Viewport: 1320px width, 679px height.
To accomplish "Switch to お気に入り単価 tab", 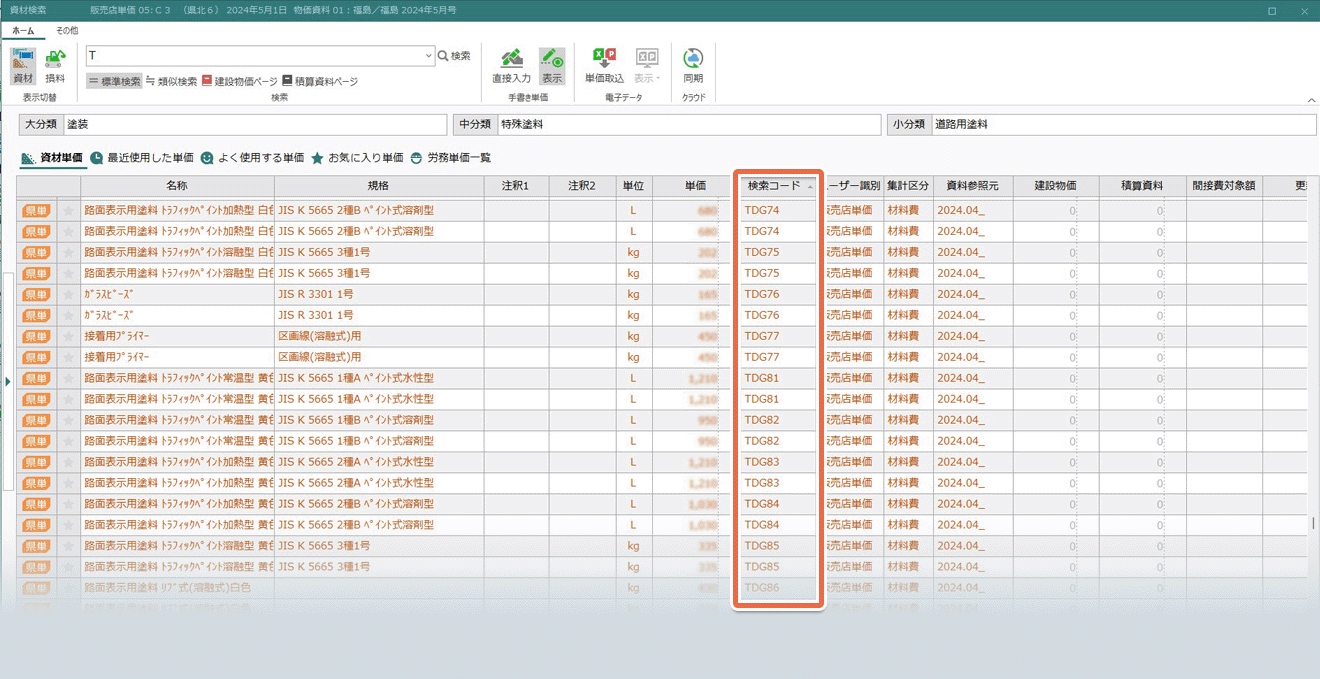I will 357,158.
